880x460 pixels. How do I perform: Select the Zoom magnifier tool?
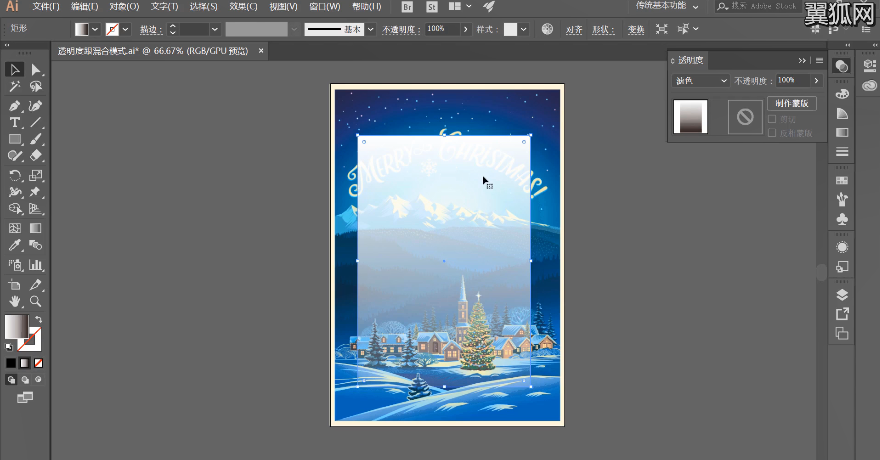coord(35,301)
